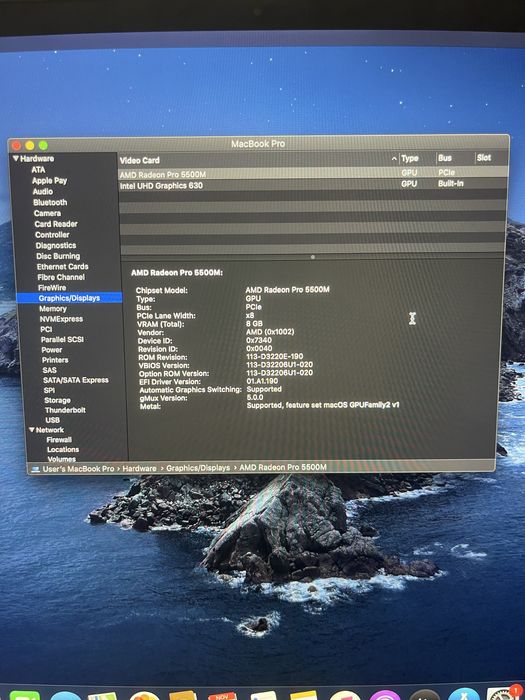Click the Metal support feature set text

click(323, 405)
